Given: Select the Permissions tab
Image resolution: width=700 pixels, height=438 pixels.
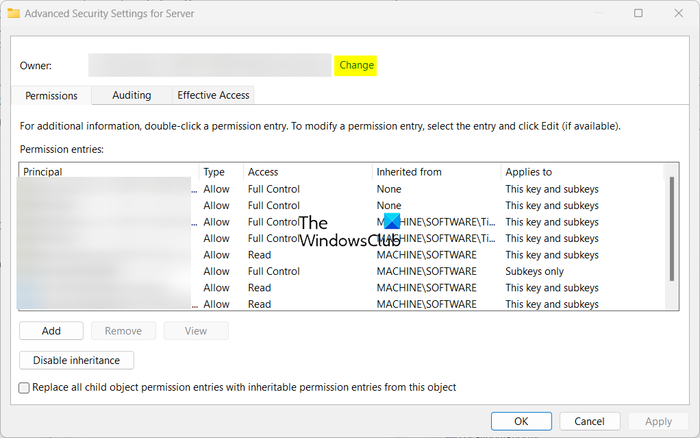Looking at the screenshot, I should pyautogui.click(x=52, y=95).
